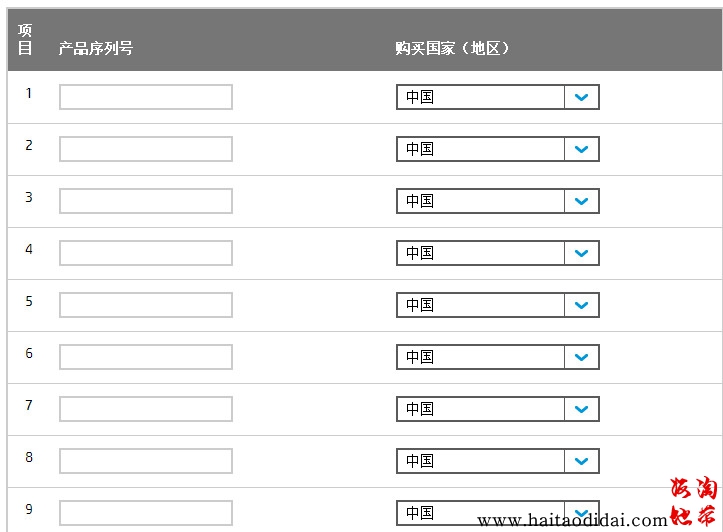Screen dimensions: 723x532
Task: Focus the product serial input in row 2
Action: click(x=146, y=149)
